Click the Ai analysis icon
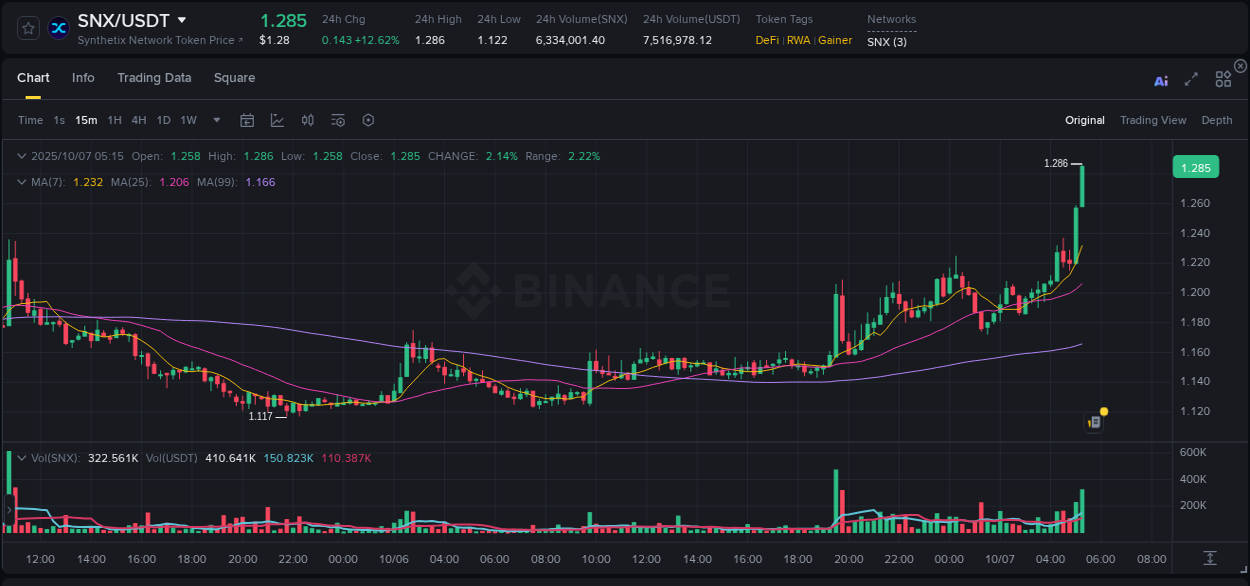This screenshot has width=1250, height=586. (1160, 80)
